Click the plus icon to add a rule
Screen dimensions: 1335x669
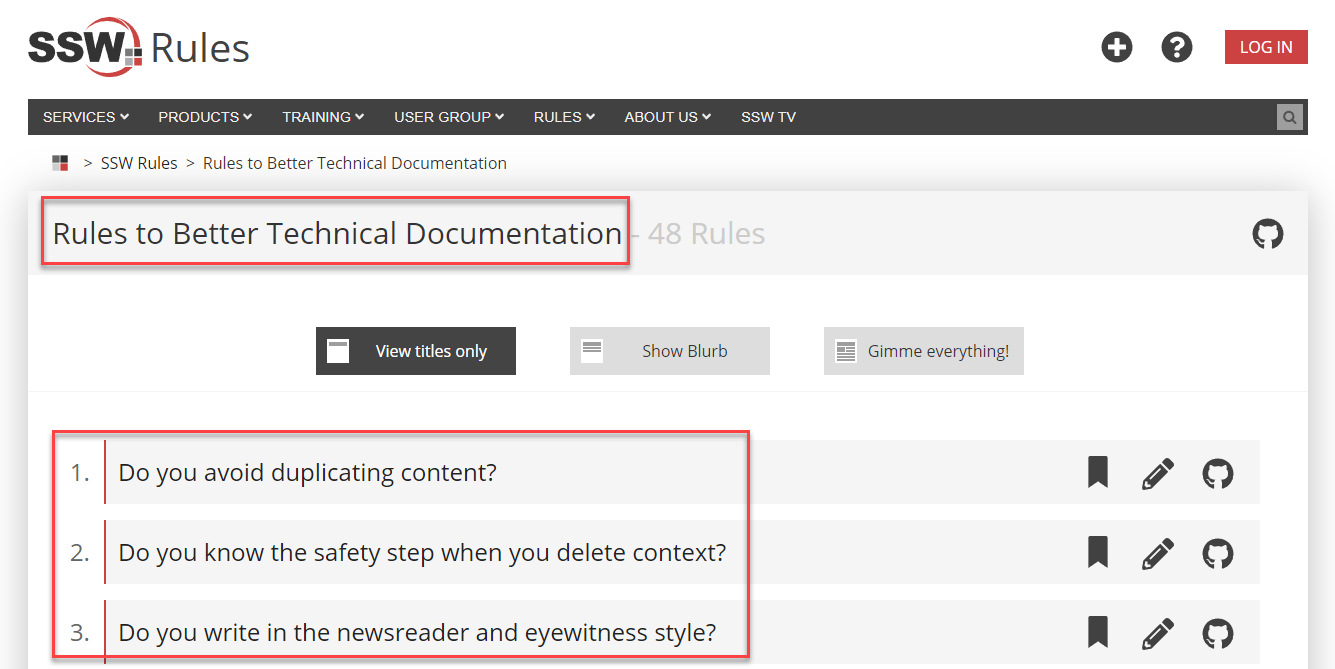(1116, 47)
